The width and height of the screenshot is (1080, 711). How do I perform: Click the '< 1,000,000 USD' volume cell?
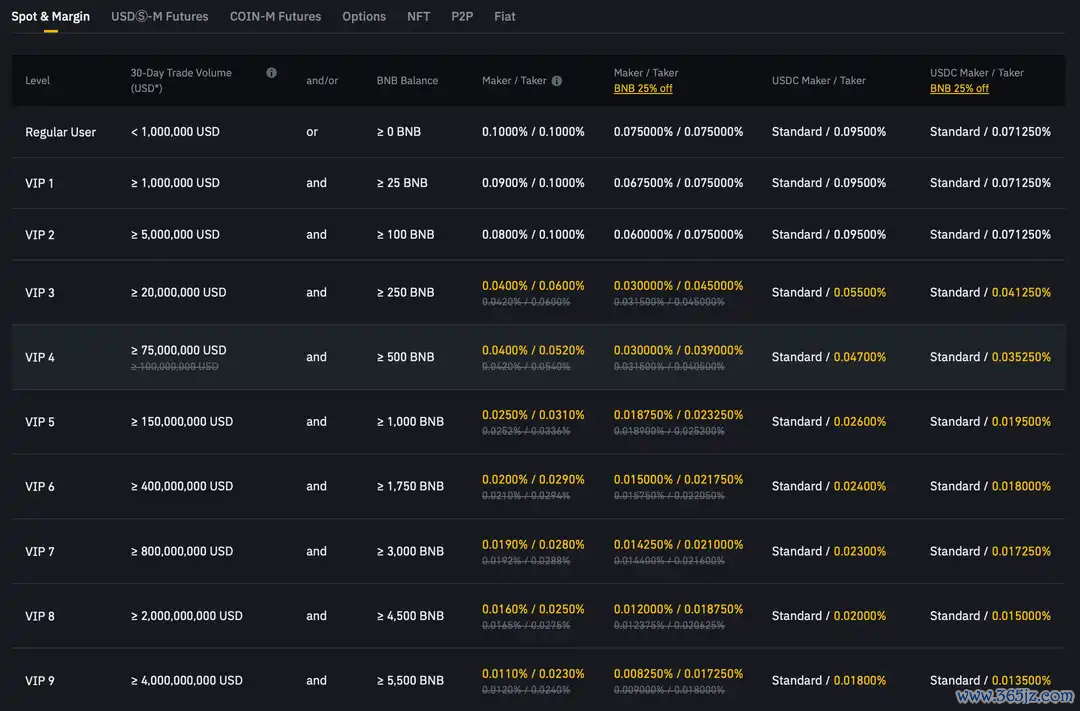point(175,132)
